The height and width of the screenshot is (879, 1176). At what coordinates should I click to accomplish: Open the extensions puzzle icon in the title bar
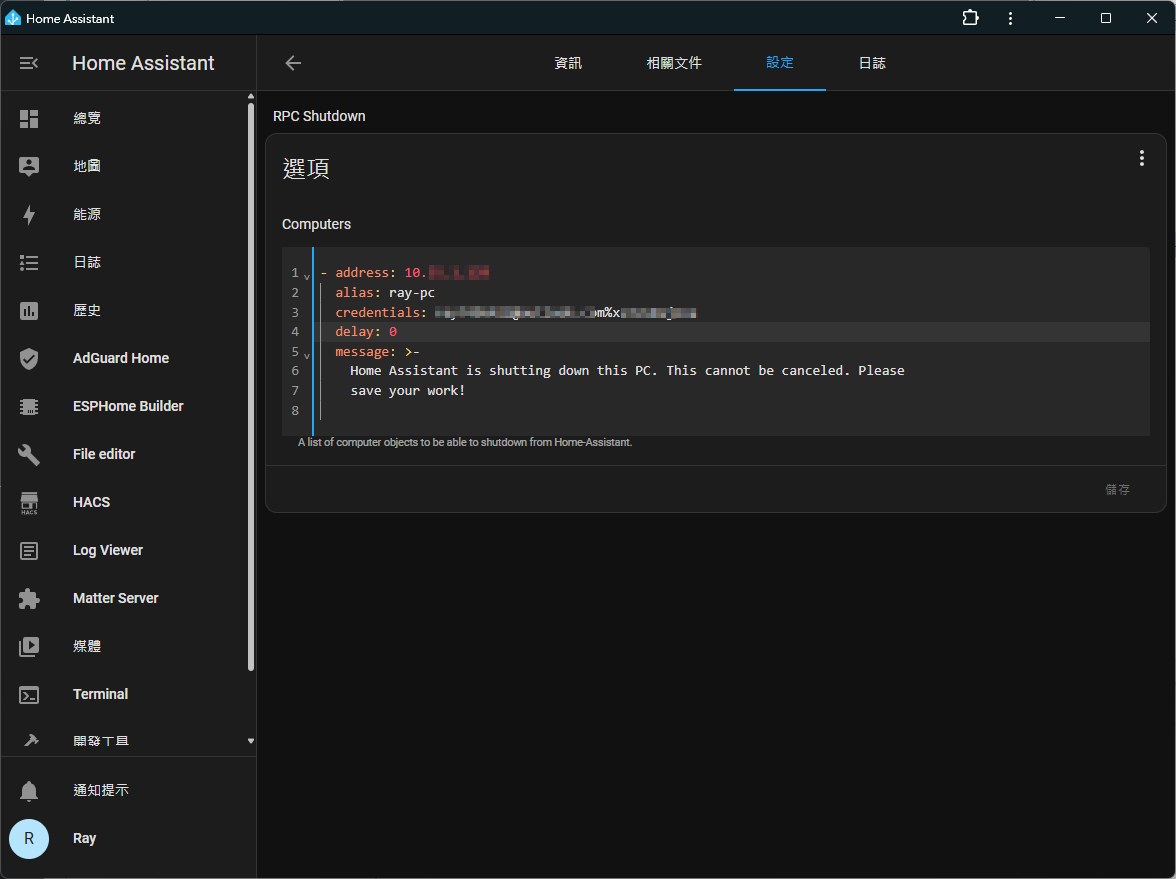970,18
